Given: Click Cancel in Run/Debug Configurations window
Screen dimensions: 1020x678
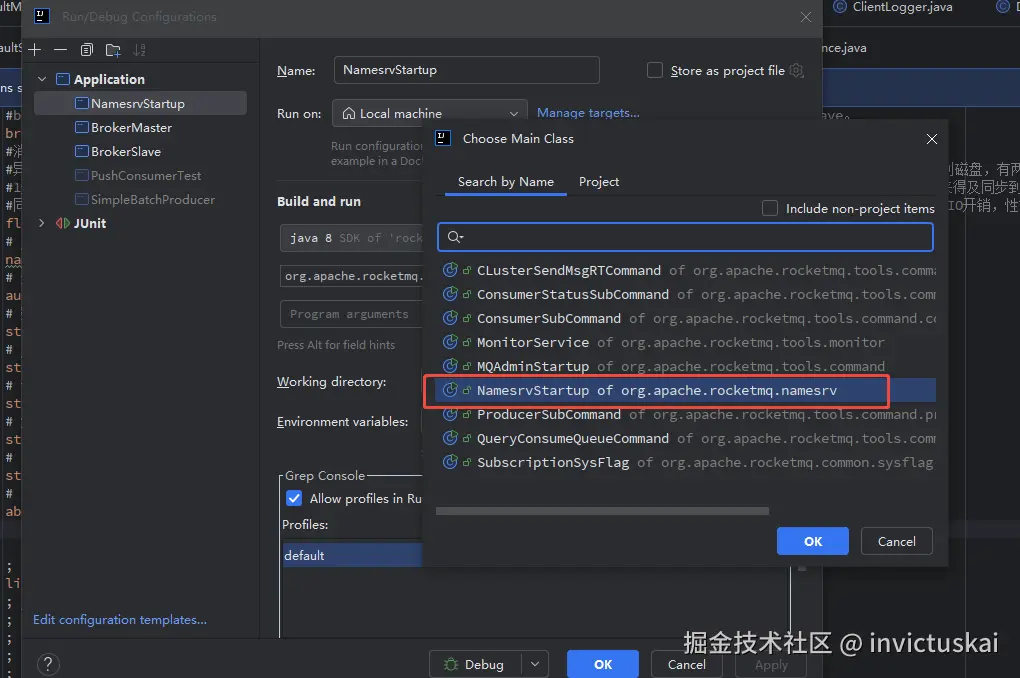Looking at the screenshot, I should pos(686,664).
